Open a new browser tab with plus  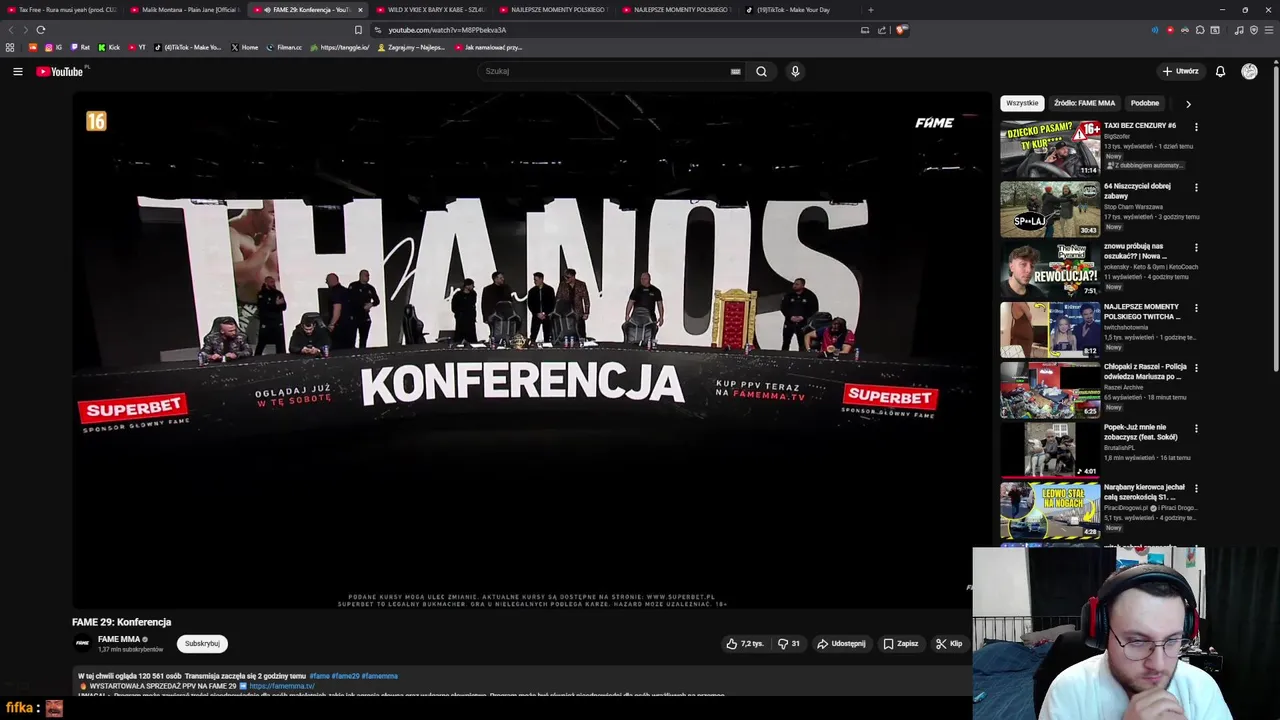(870, 10)
